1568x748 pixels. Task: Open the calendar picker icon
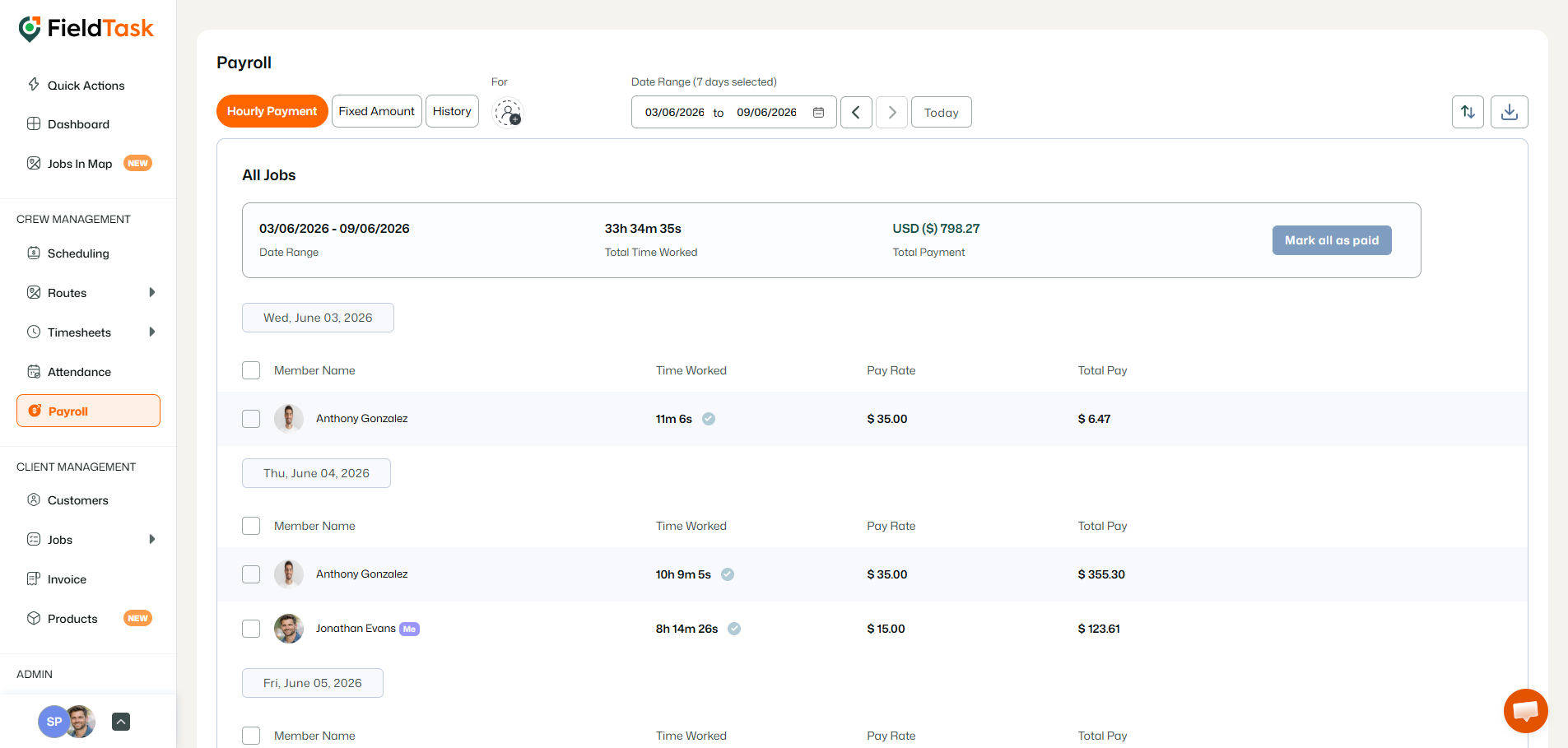(819, 113)
